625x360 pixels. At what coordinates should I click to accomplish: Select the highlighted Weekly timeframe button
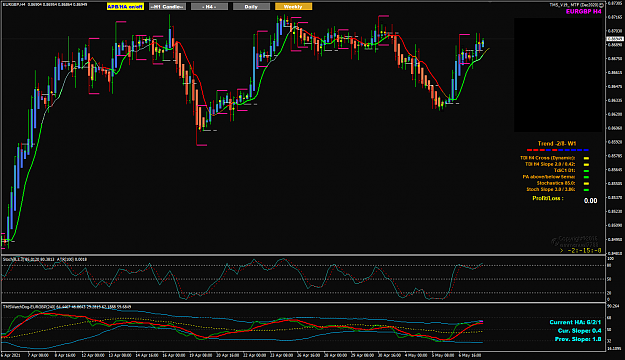pyautogui.click(x=293, y=7)
